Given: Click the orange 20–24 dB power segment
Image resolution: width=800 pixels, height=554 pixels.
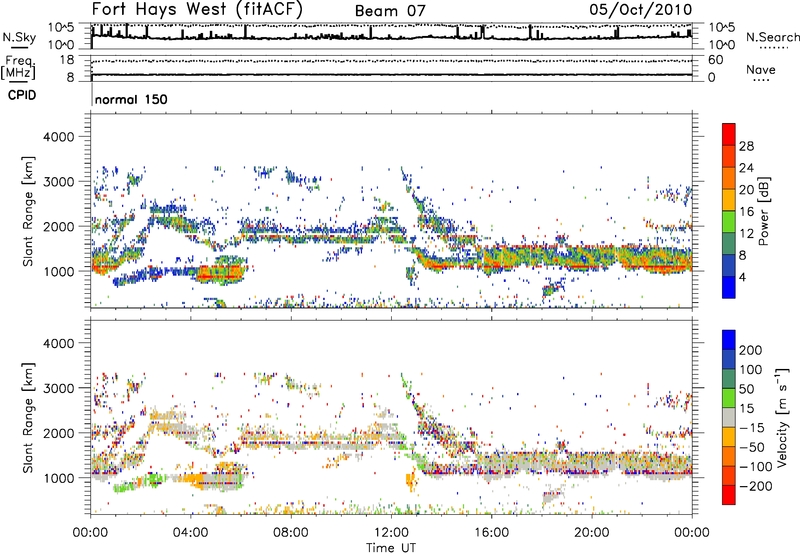Looking at the screenshot, I should [x=729, y=179].
